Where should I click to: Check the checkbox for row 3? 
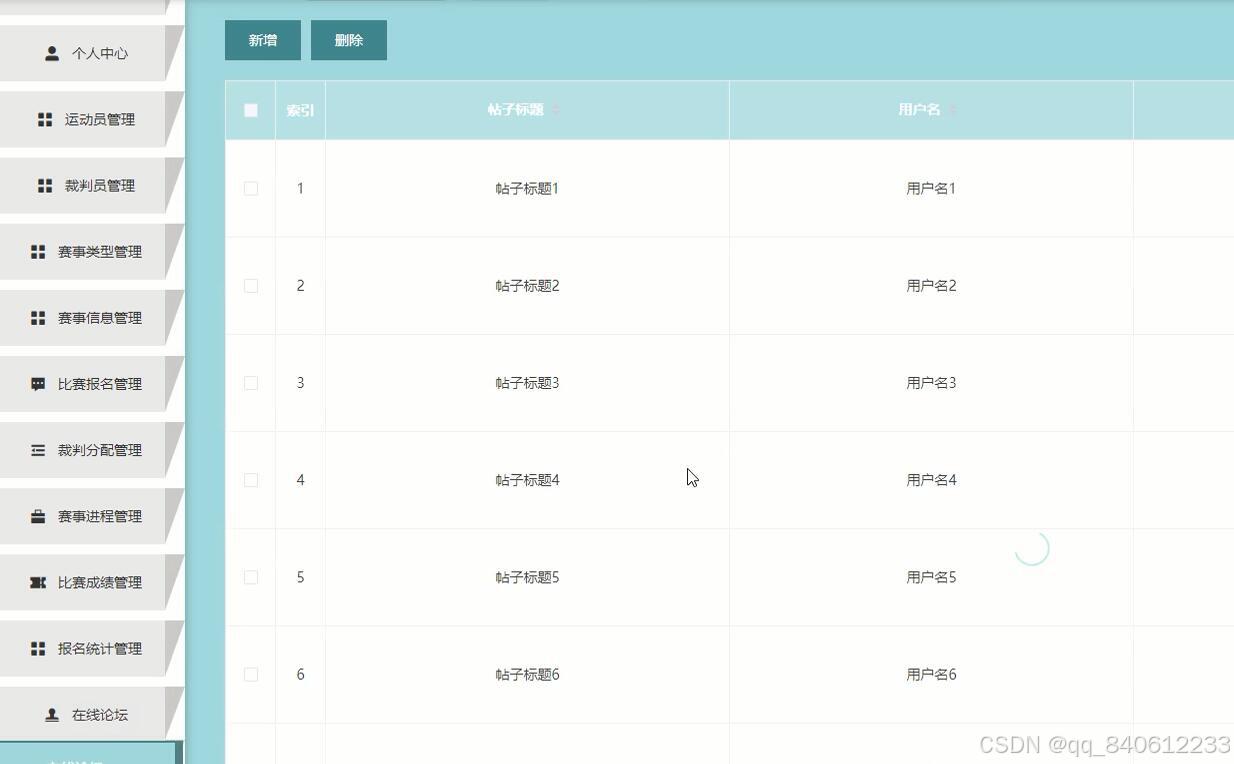[x=251, y=383]
